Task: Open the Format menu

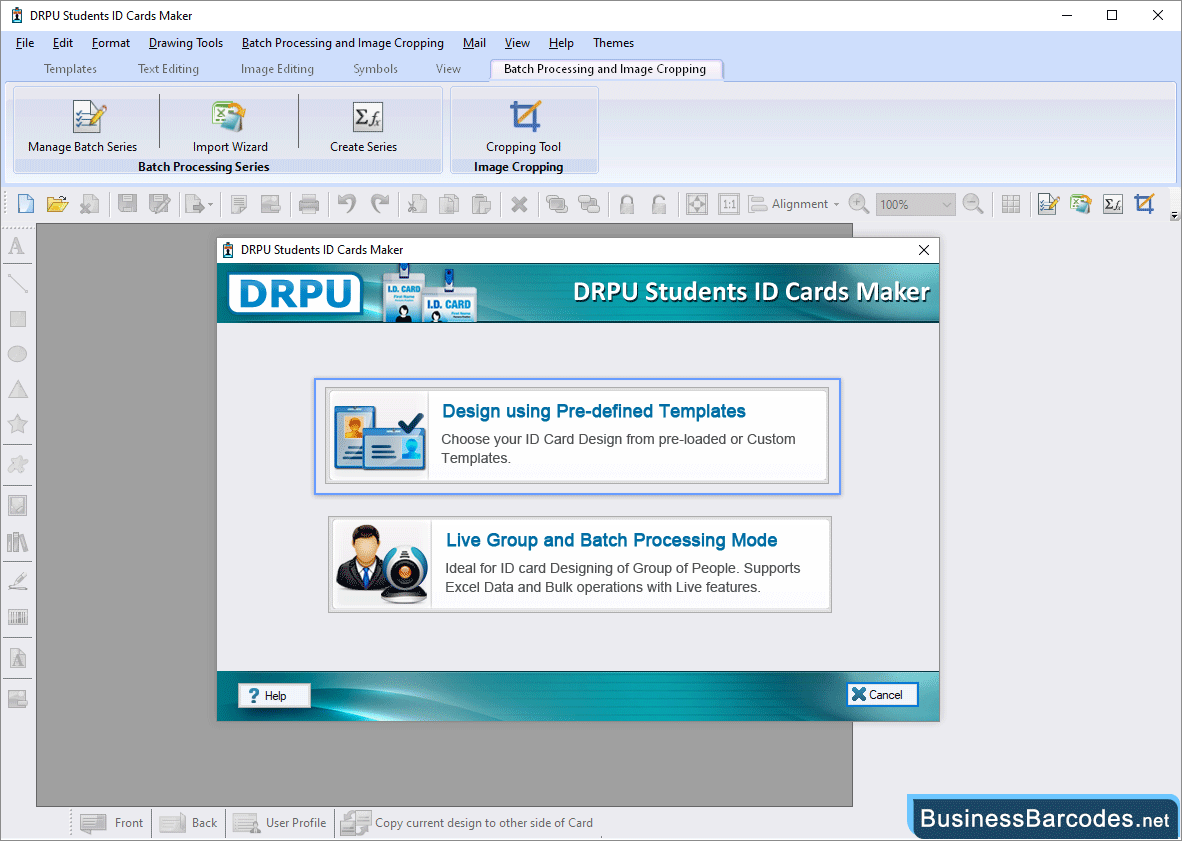Action: pyautogui.click(x=111, y=43)
